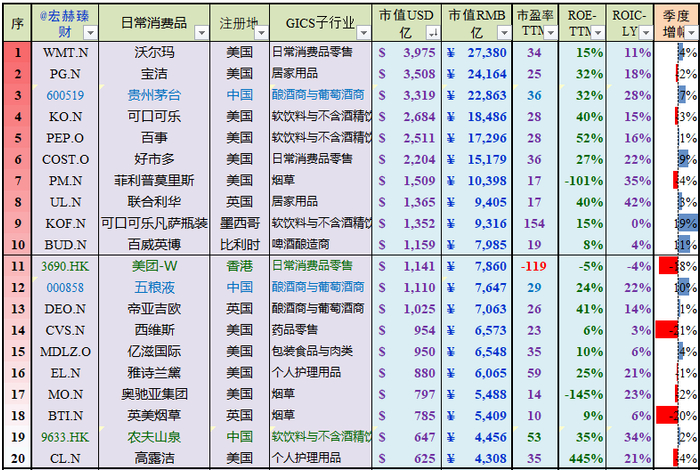700x470 pixels.
Task: Select ticker cell KOF.N
Action: point(65,224)
